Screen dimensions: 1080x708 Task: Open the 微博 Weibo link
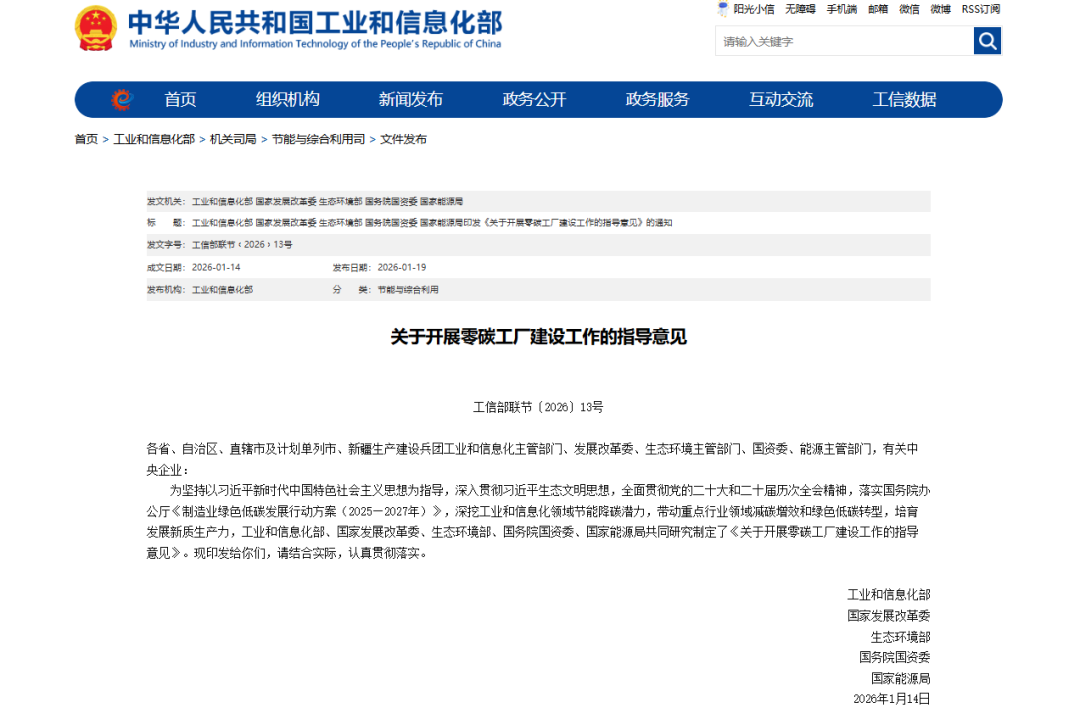pyautogui.click(x=941, y=9)
